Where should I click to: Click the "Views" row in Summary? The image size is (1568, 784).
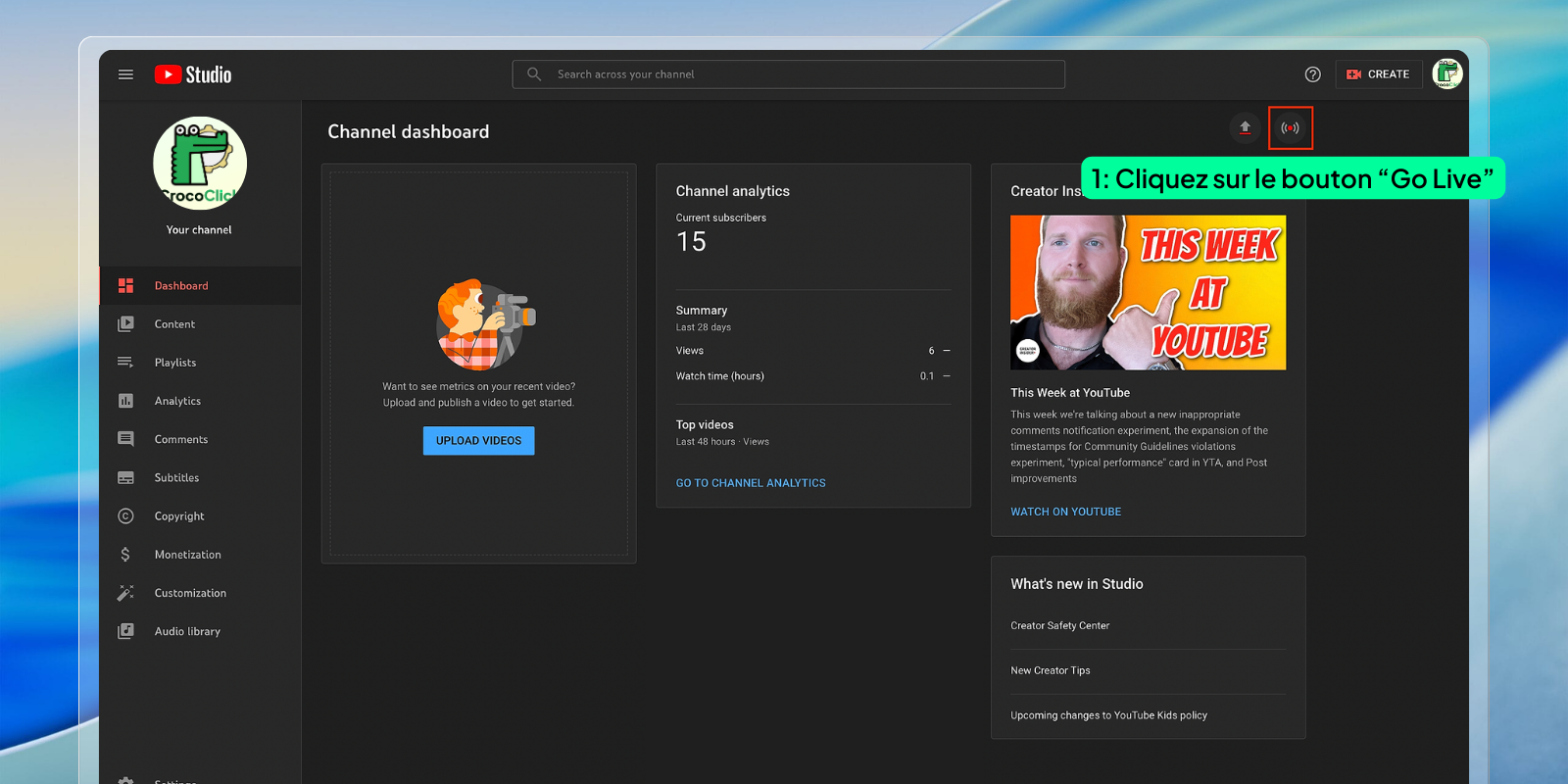click(813, 351)
